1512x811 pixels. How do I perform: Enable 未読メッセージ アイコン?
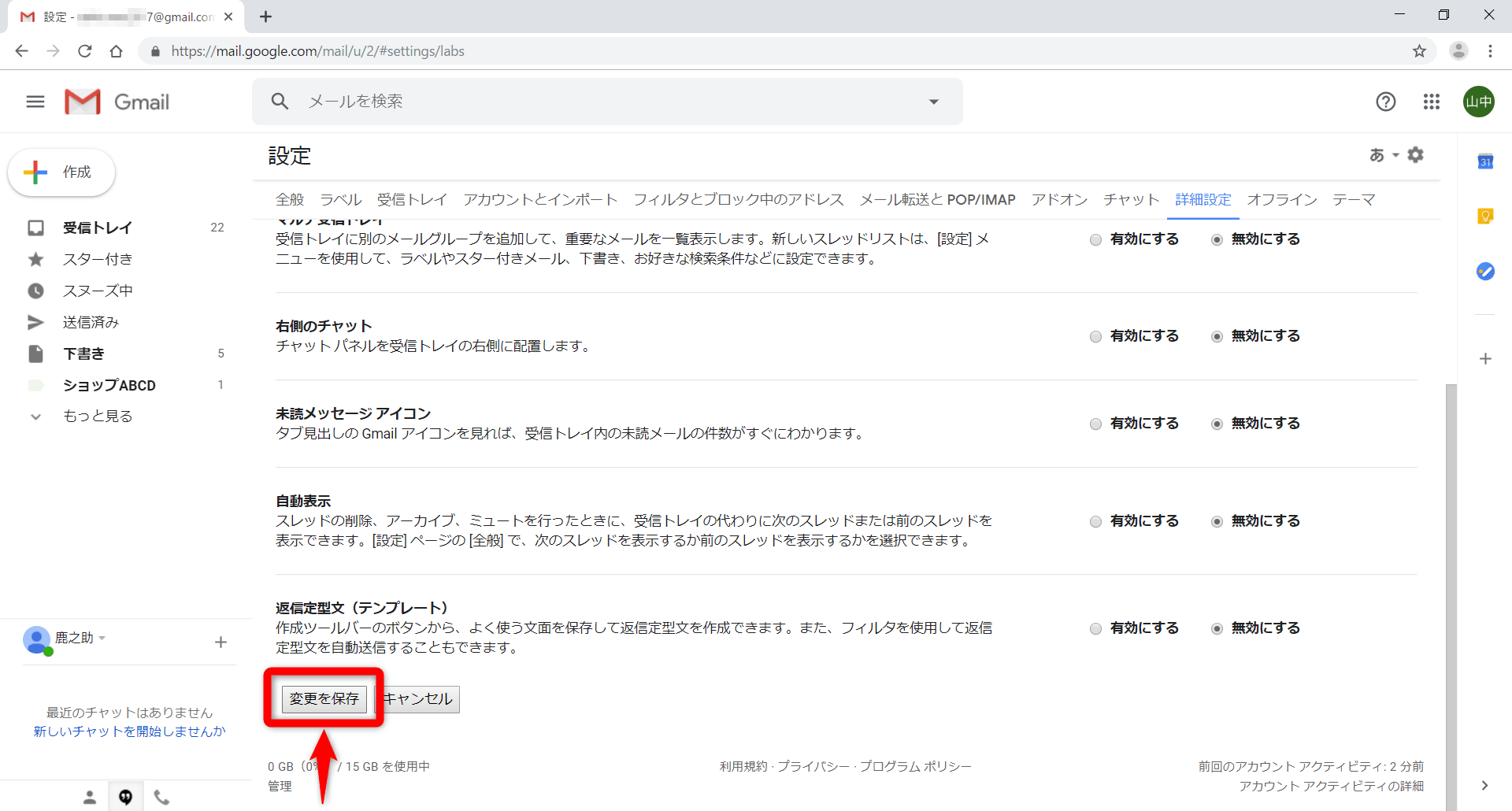point(1095,424)
